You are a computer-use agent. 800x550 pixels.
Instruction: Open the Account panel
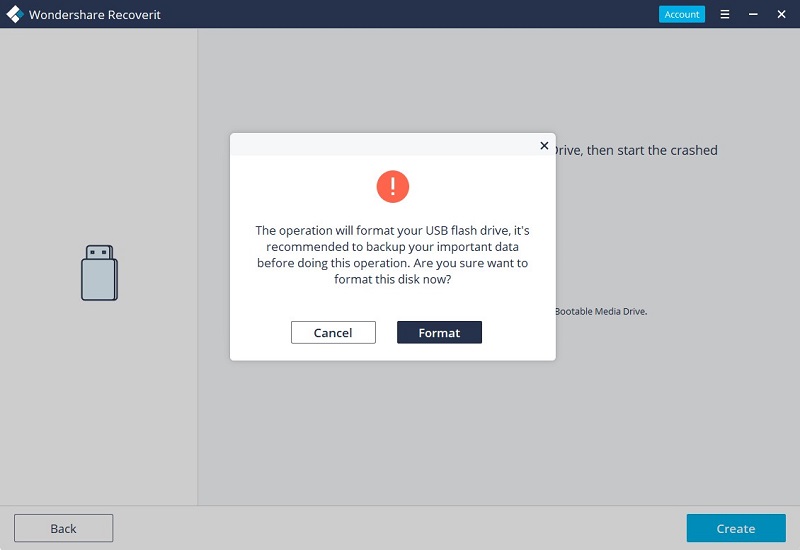(682, 14)
